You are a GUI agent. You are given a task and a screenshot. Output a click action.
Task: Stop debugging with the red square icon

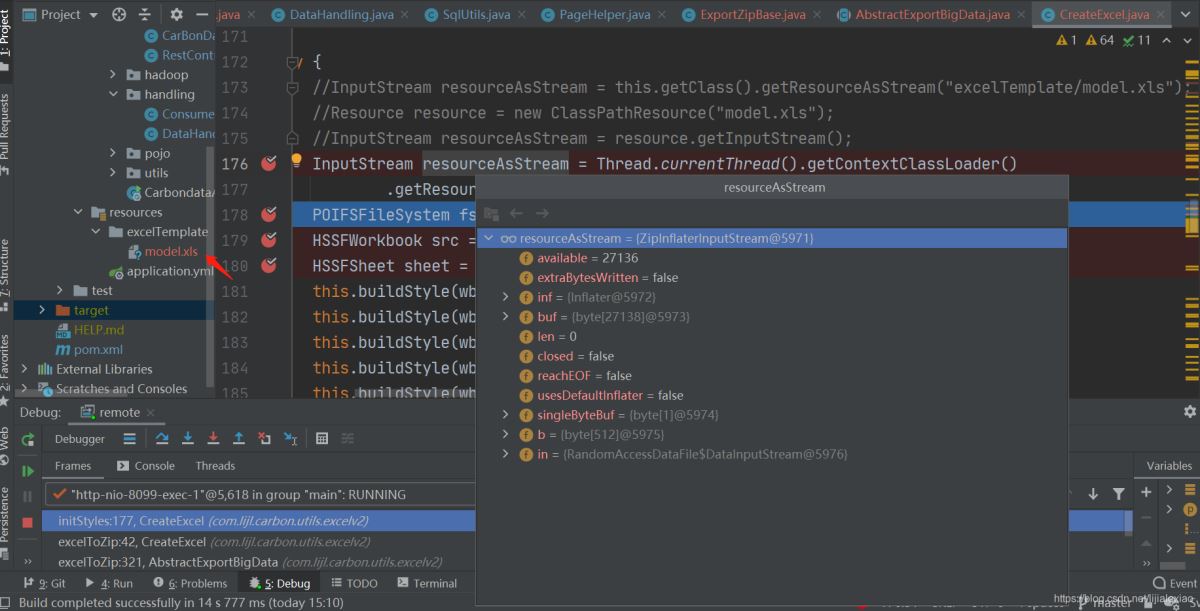(x=28, y=522)
